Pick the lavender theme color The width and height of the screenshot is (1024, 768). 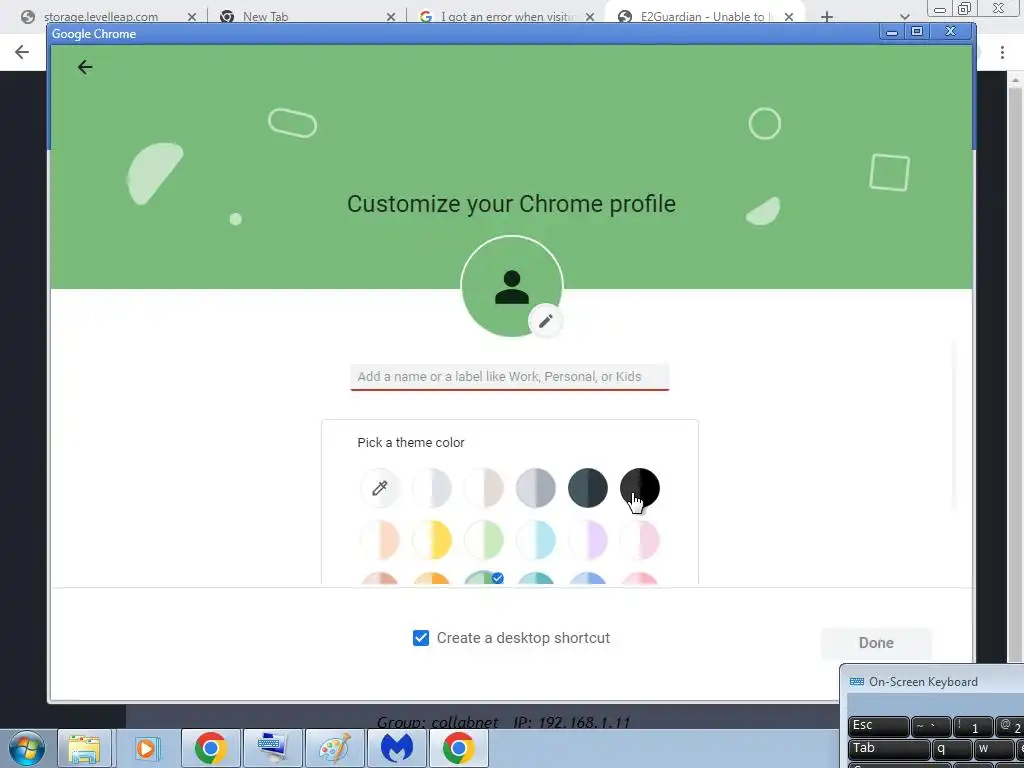(x=588, y=540)
